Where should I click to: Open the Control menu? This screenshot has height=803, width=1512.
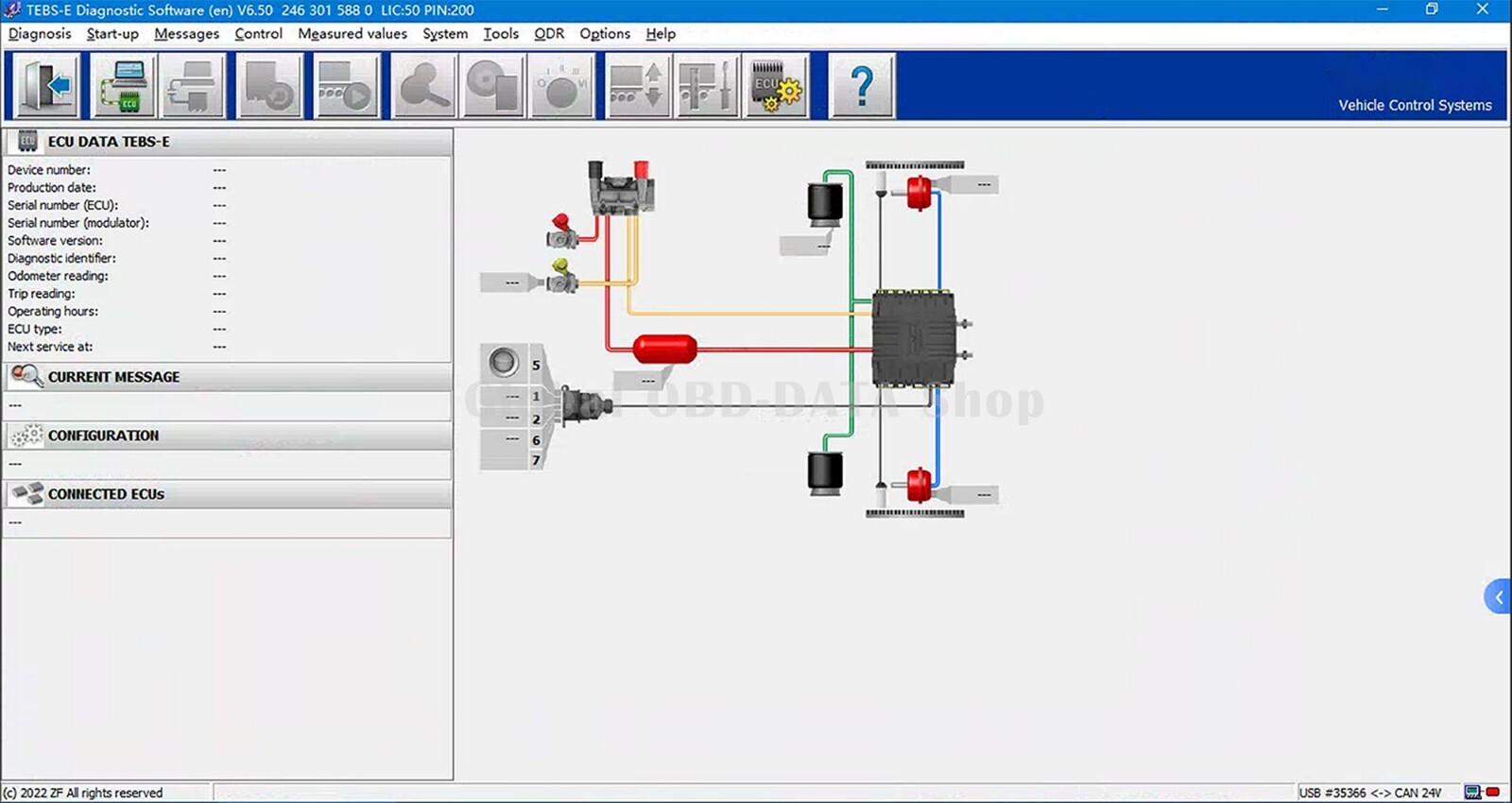tap(258, 34)
